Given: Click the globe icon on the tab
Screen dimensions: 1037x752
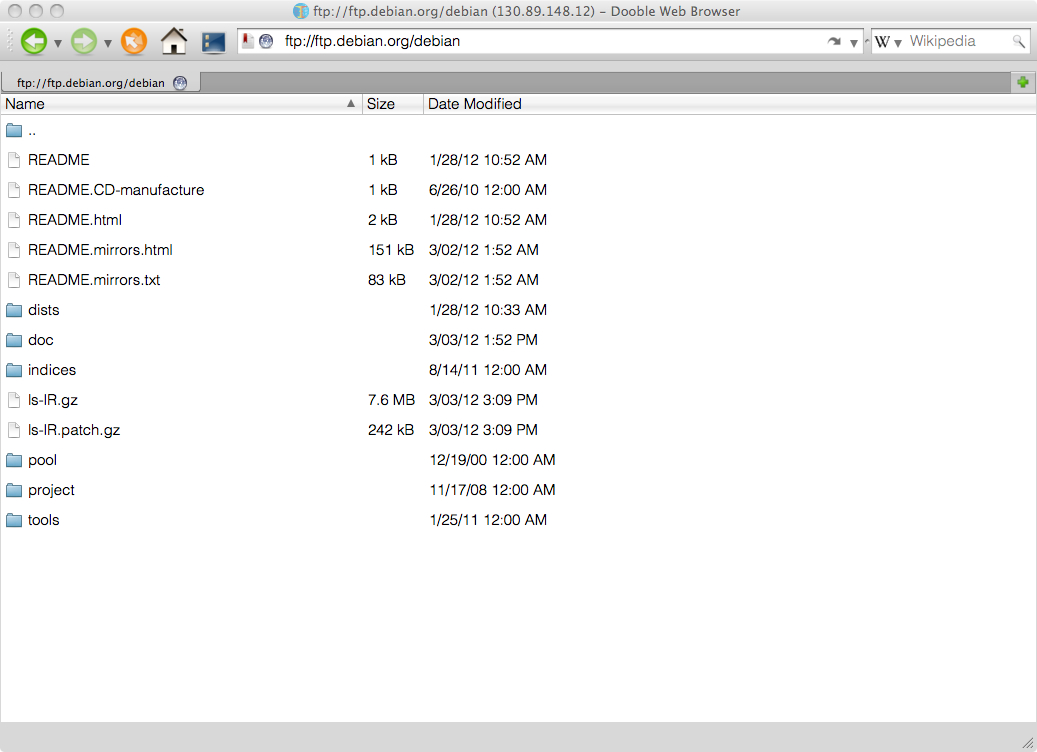Looking at the screenshot, I should pyautogui.click(x=180, y=83).
